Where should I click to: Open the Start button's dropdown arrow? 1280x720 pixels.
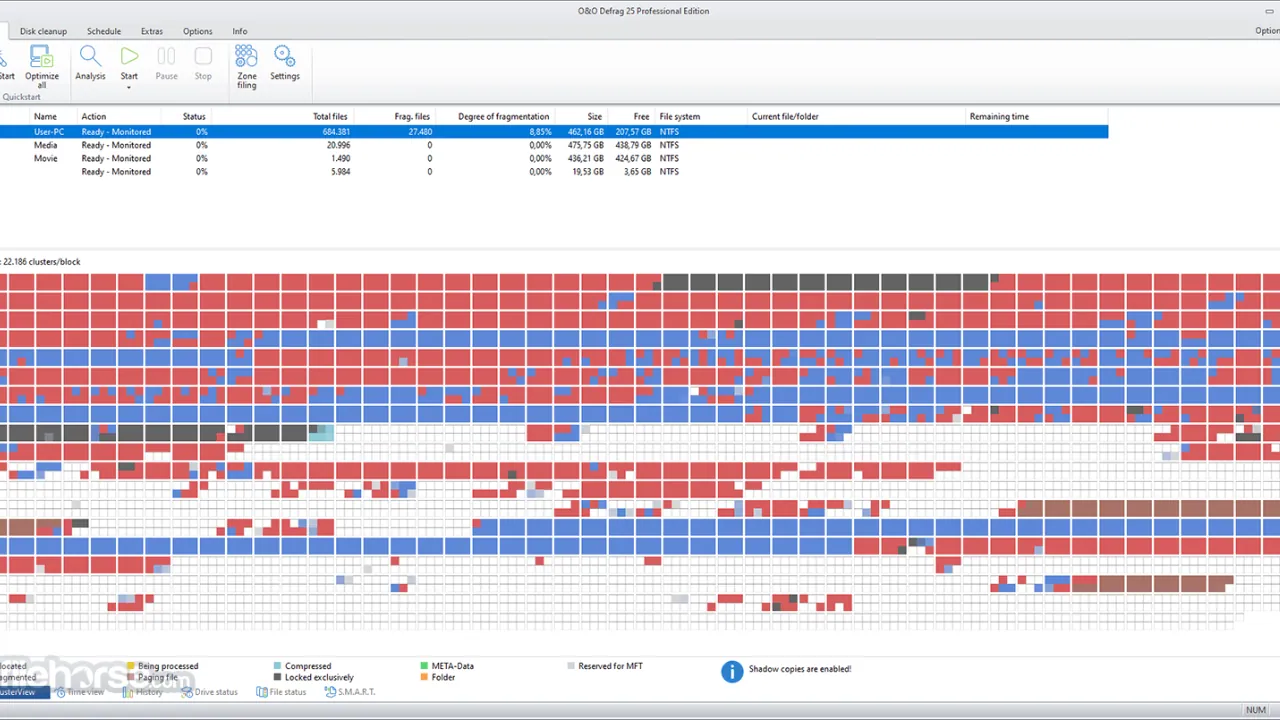129,88
